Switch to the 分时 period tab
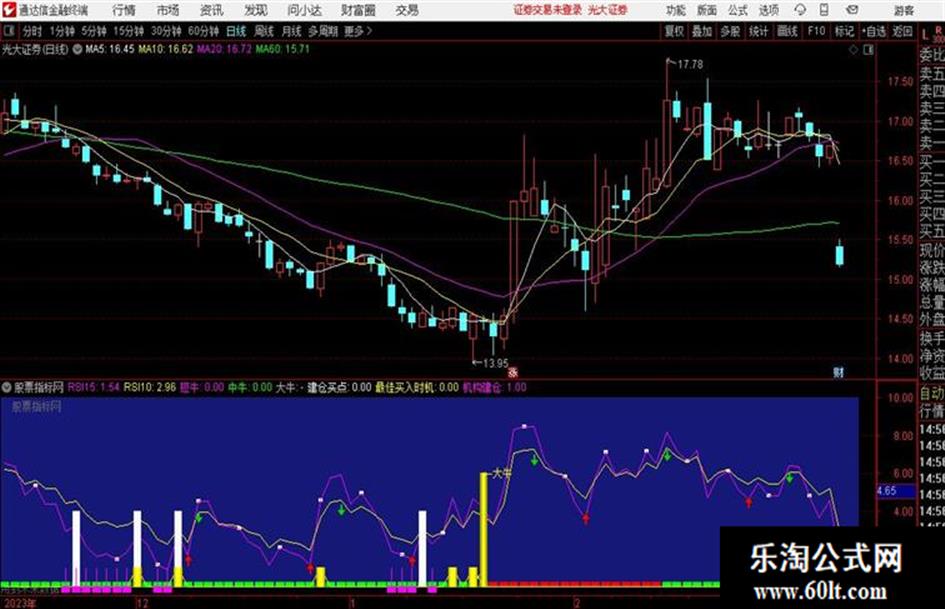The height and width of the screenshot is (609, 945). click(33, 31)
